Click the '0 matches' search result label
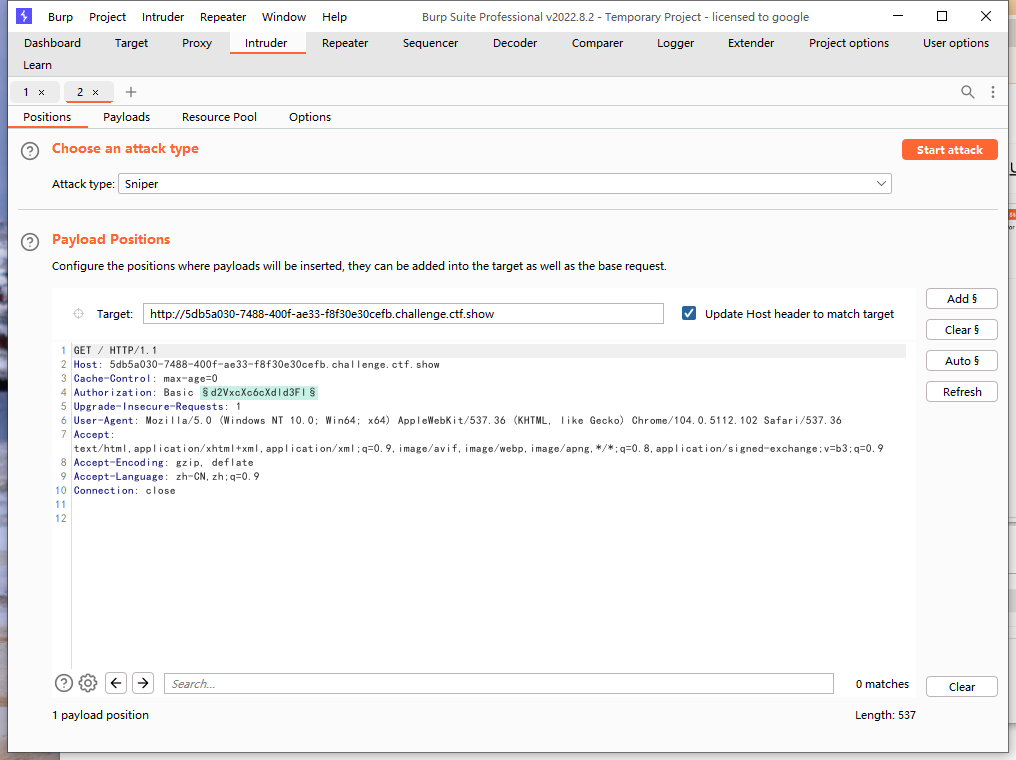 [x=882, y=684]
